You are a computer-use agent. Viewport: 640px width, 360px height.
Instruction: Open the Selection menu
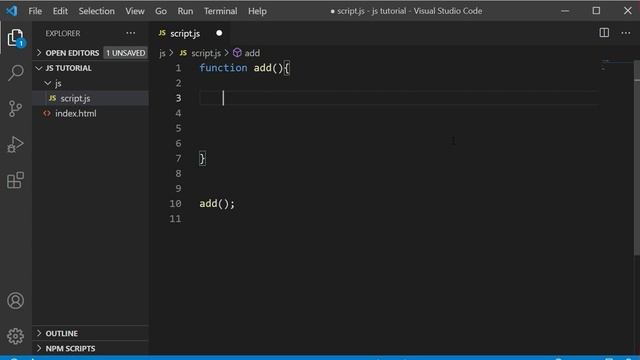tap(96, 11)
